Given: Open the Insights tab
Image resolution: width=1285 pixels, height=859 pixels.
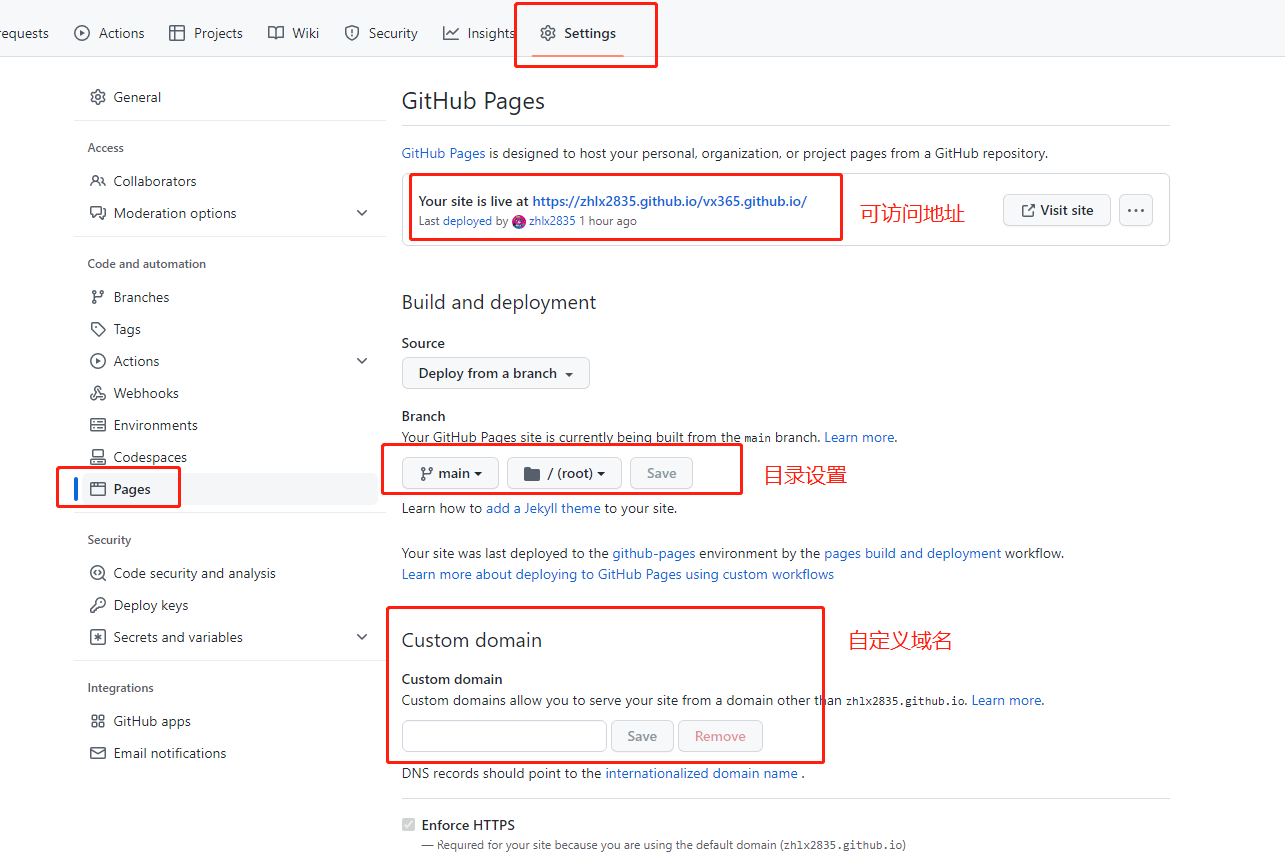Looking at the screenshot, I should 478,32.
